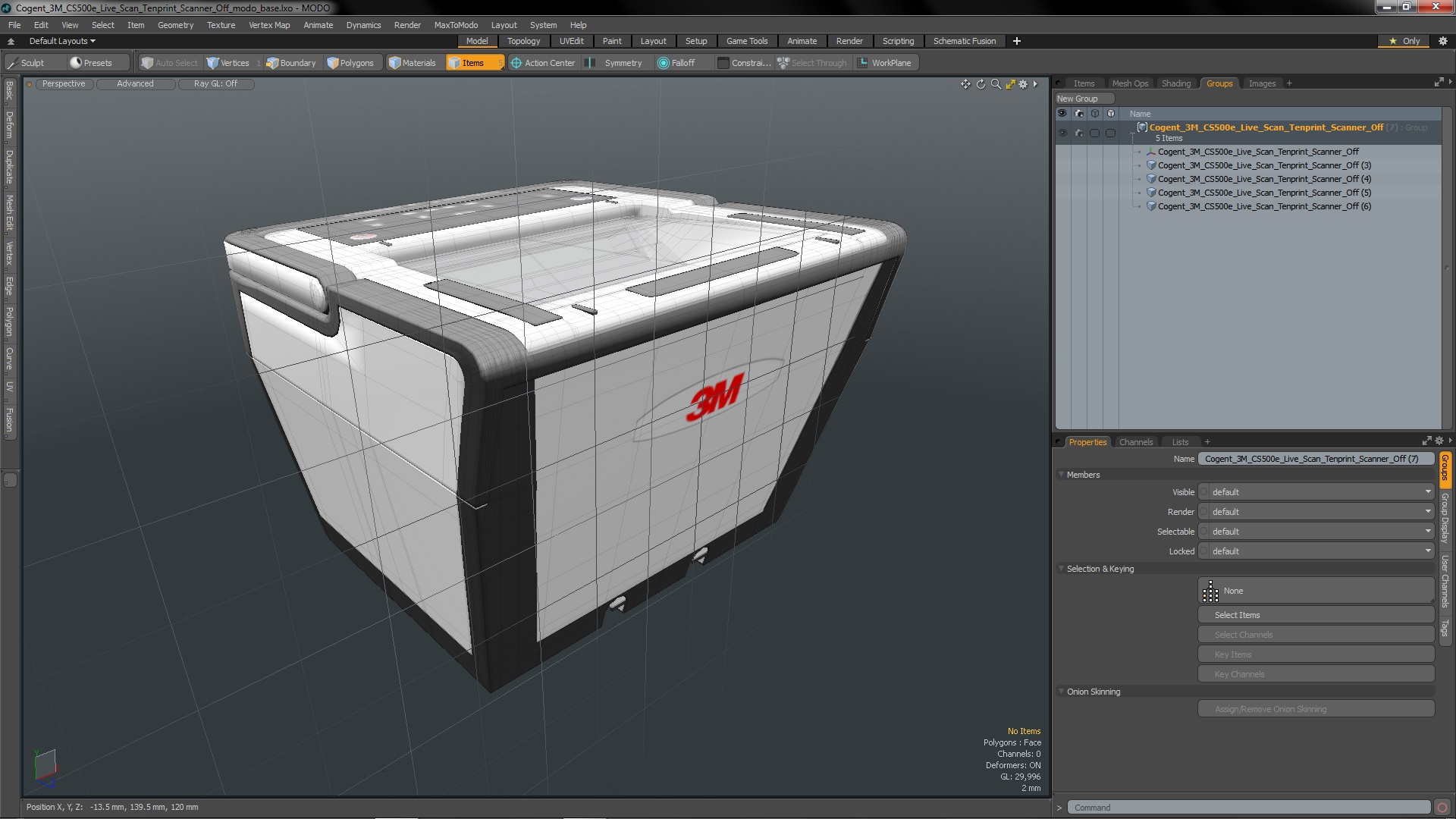Image resolution: width=1456 pixels, height=819 pixels.
Task: Activate Items selection mode
Action: click(x=474, y=63)
